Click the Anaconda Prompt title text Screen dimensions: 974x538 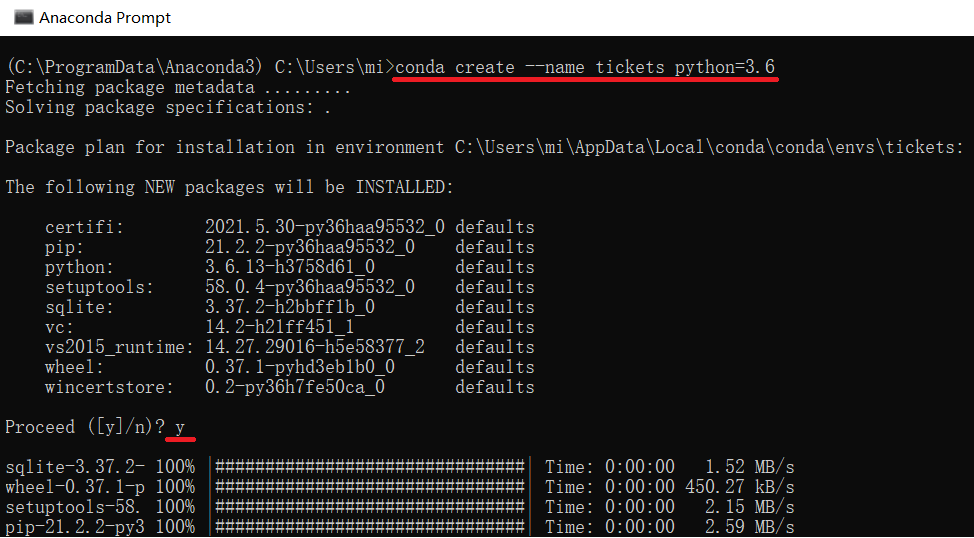point(105,18)
